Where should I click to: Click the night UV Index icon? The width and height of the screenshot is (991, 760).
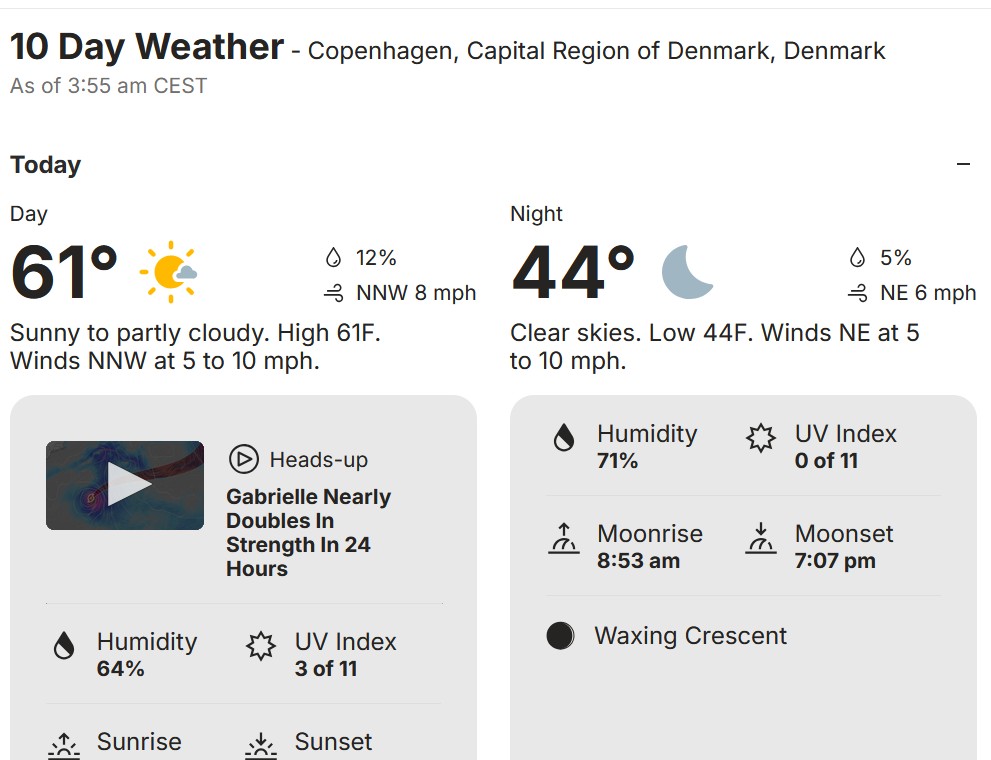point(761,438)
